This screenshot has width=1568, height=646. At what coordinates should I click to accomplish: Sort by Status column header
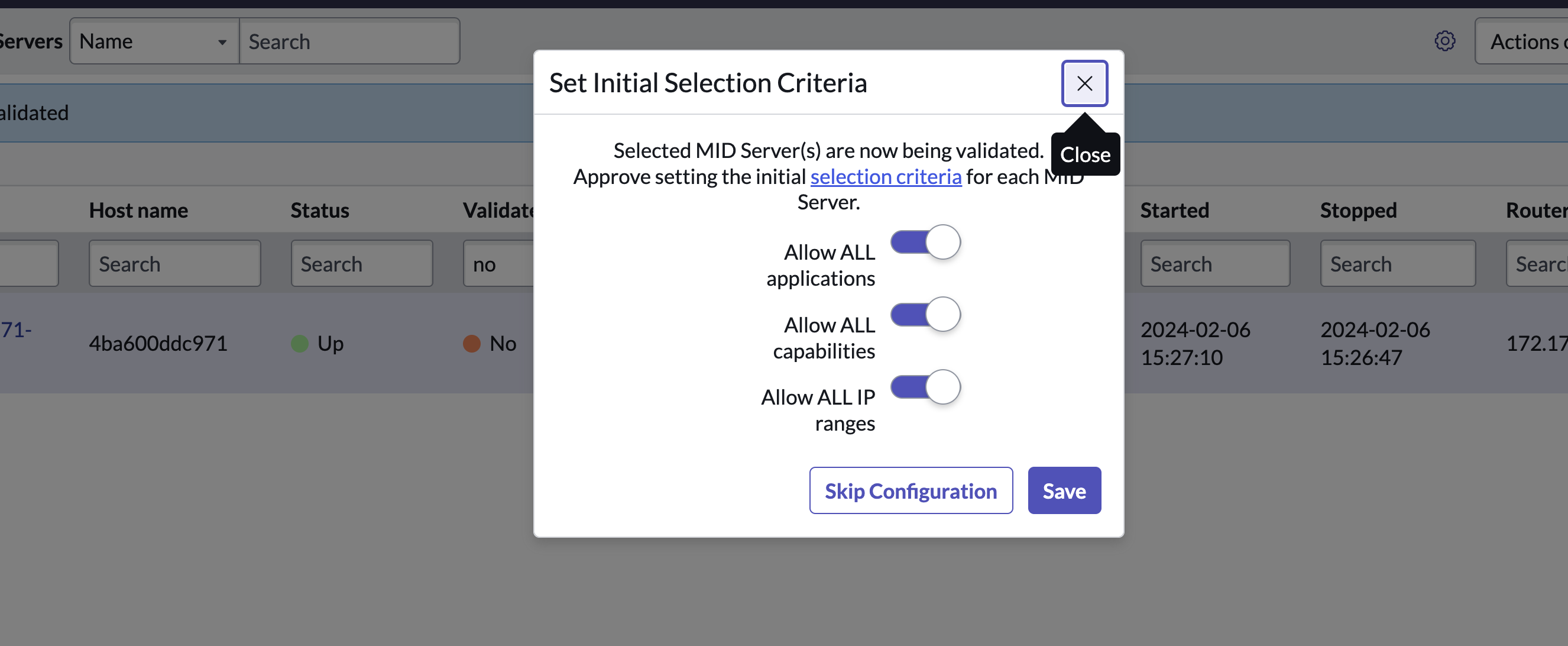tap(319, 210)
